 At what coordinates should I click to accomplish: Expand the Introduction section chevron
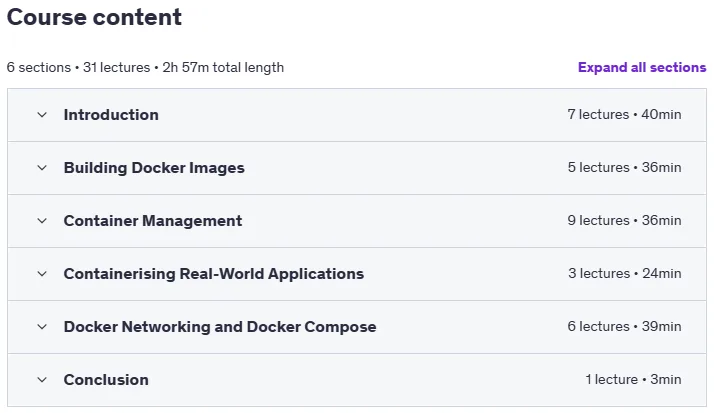click(42, 115)
